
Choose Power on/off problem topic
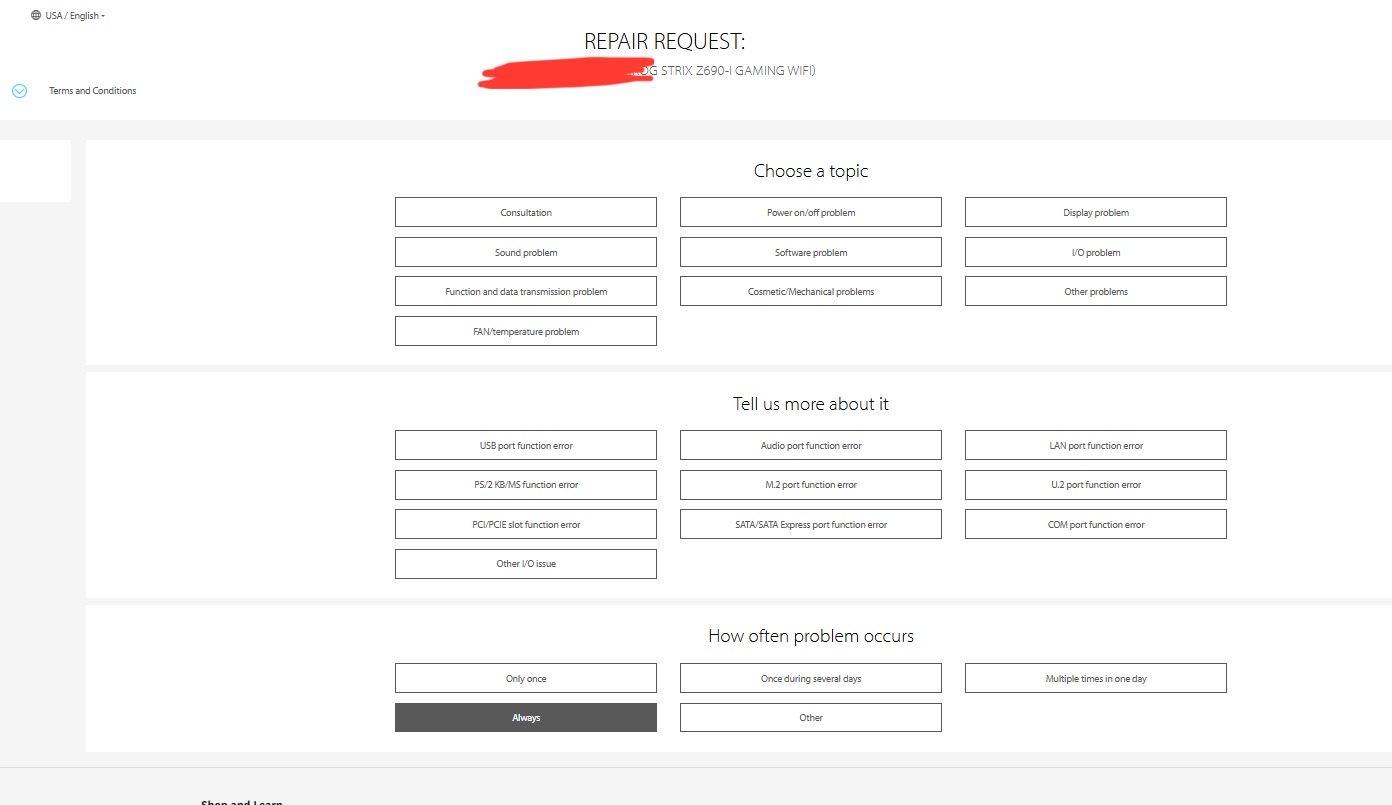point(811,212)
